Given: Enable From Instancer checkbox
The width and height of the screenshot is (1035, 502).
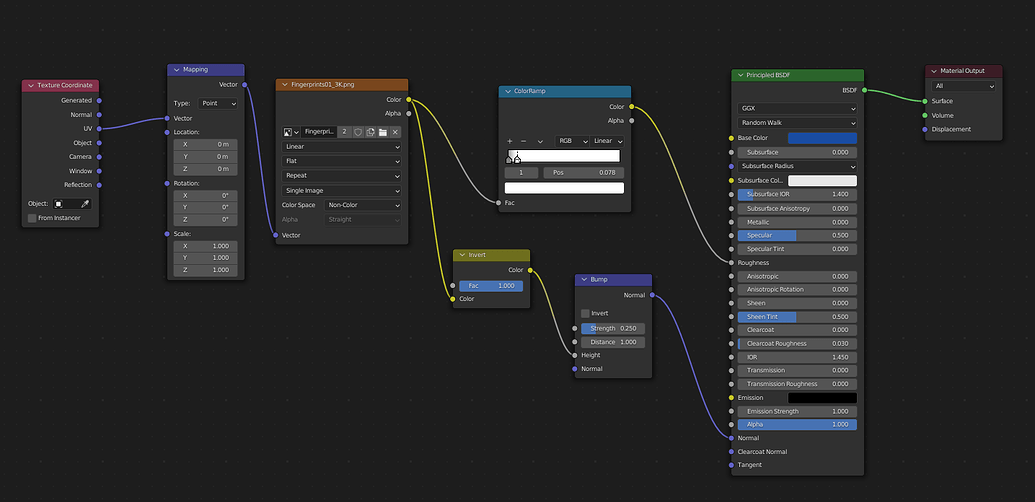Looking at the screenshot, I should pos(32,218).
